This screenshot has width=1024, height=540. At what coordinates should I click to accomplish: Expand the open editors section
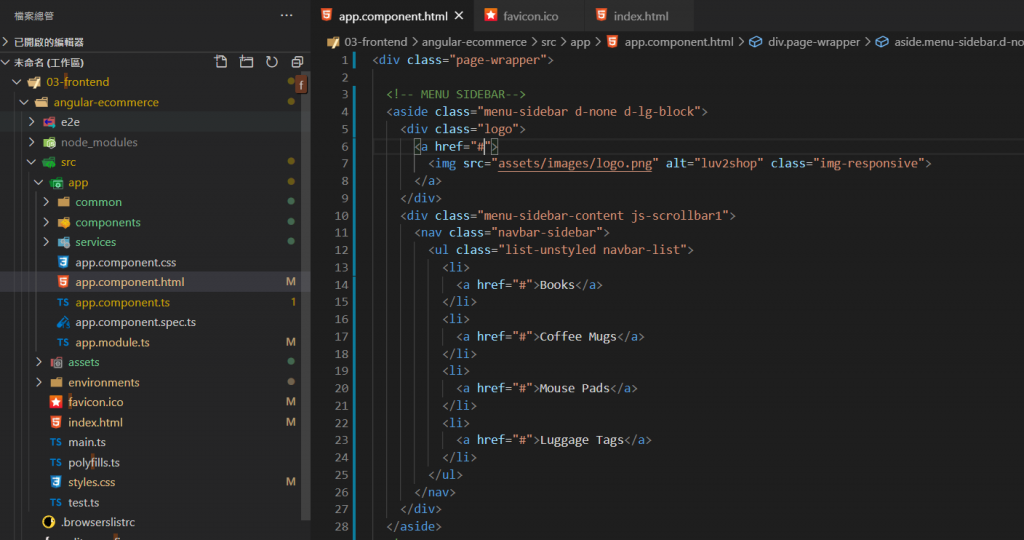click(5, 42)
